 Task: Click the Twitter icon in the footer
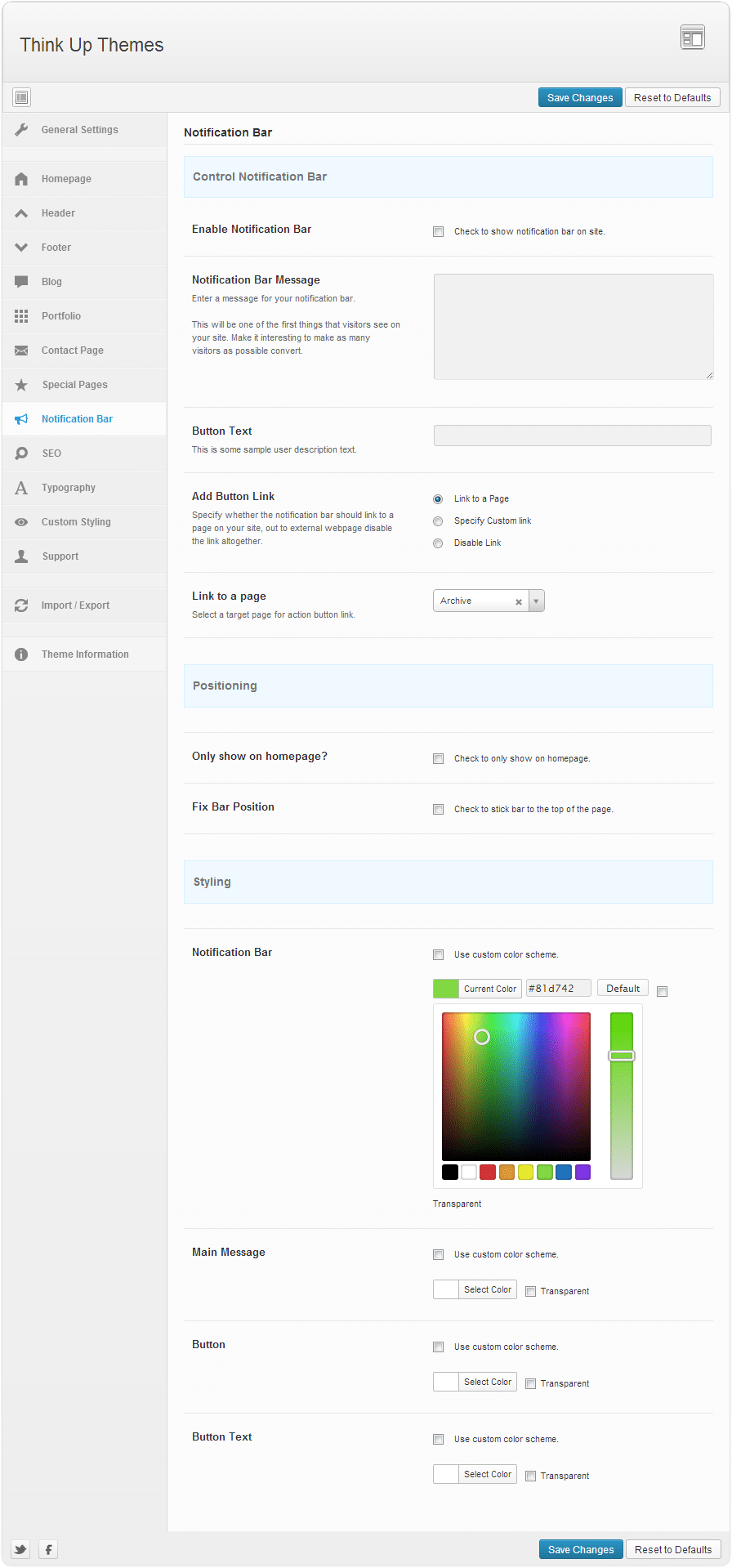(20, 1549)
